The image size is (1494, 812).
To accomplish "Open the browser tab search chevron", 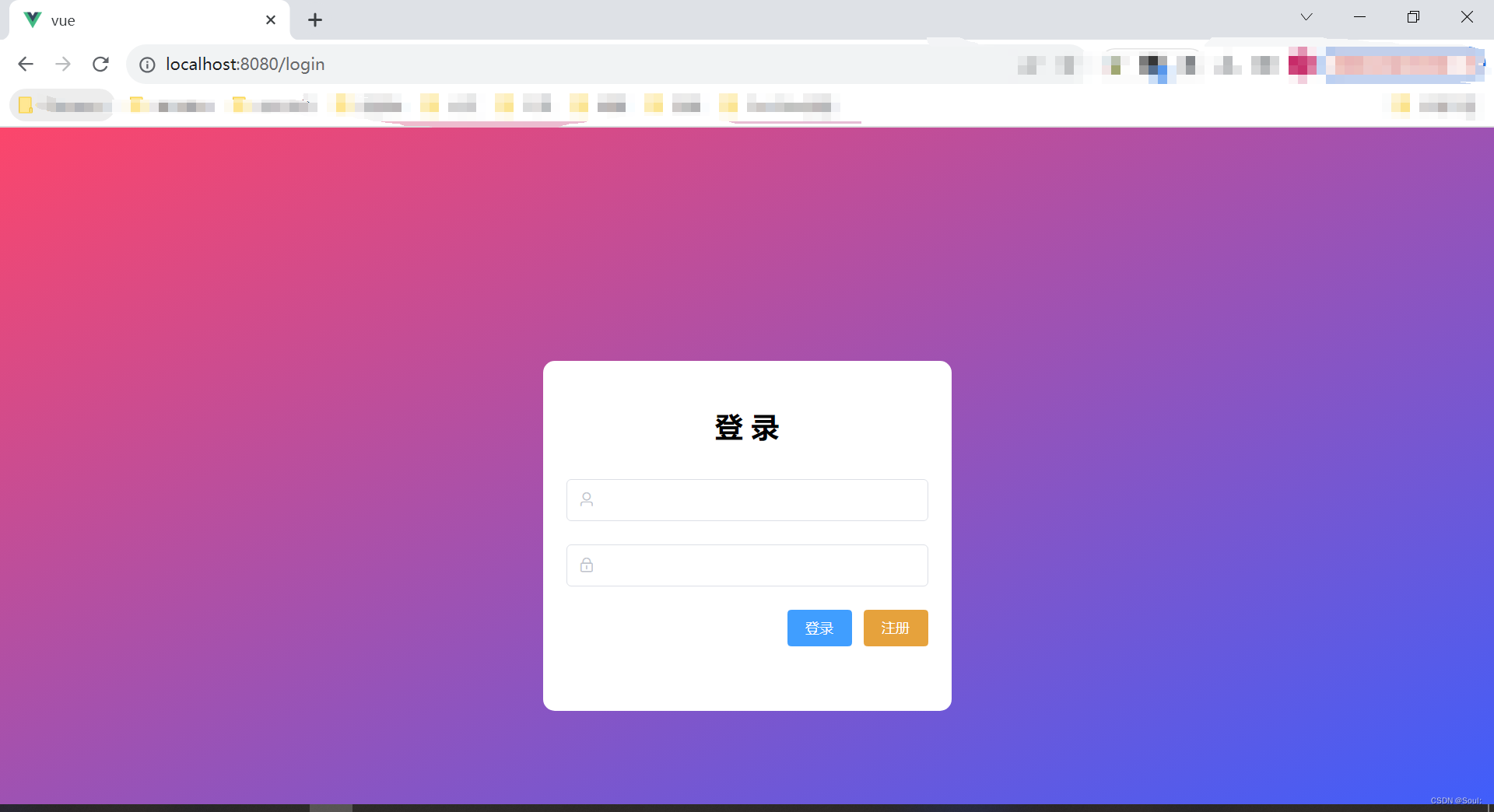I will pos(1306,16).
